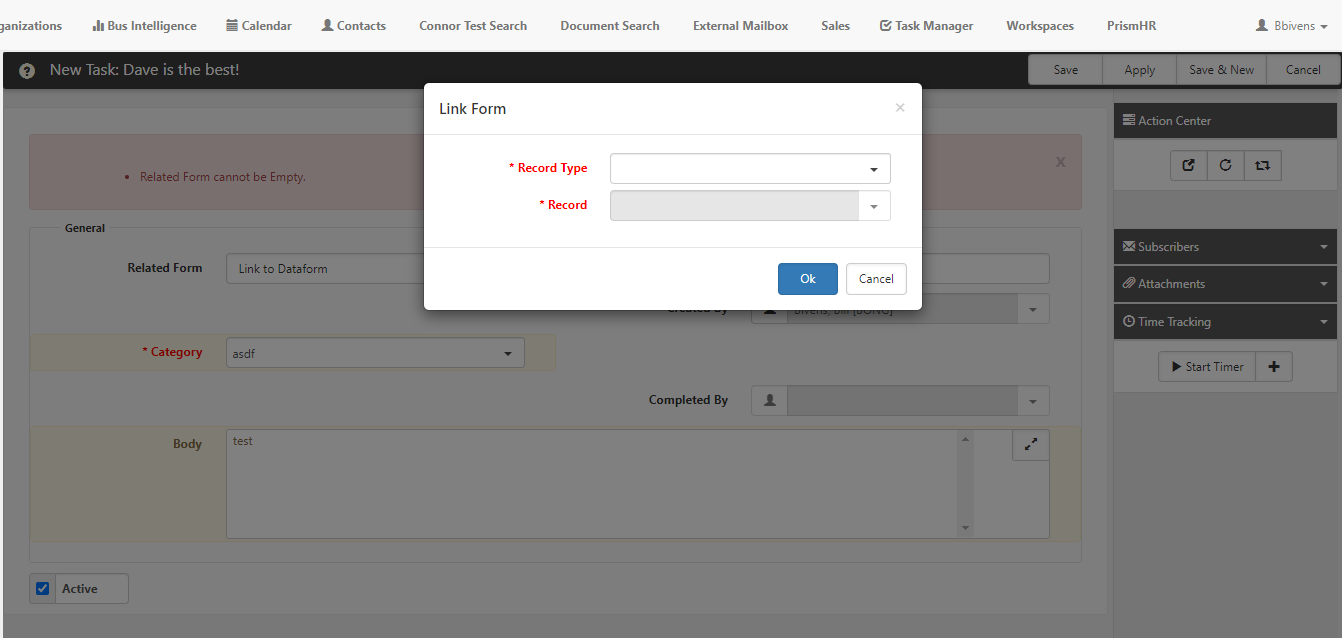Image resolution: width=1342 pixels, height=638 pixels.
Task: Click the person icon next to Completed By
Action: tap(769, 400)
